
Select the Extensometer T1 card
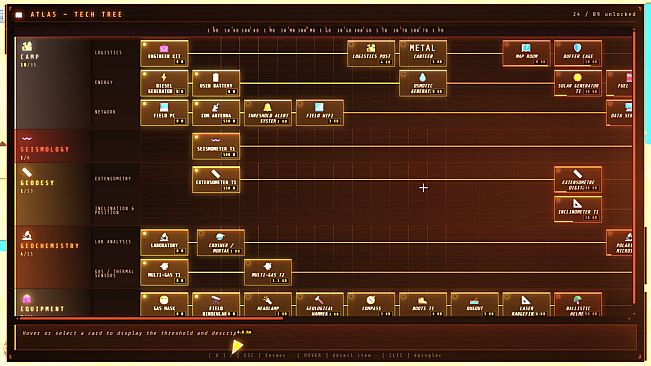pos(216,179)
